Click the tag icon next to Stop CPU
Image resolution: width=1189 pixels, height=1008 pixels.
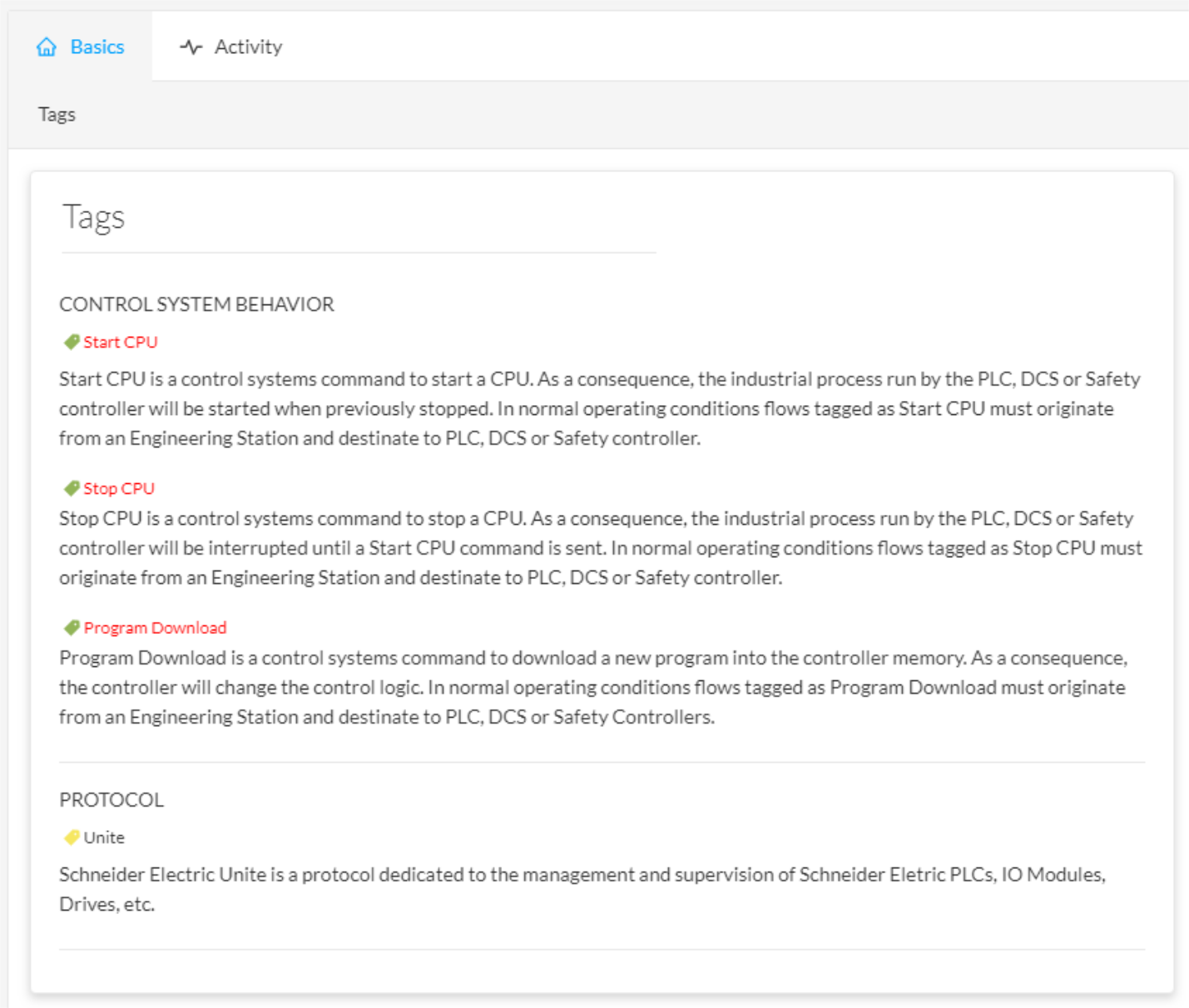click(72, 487)
